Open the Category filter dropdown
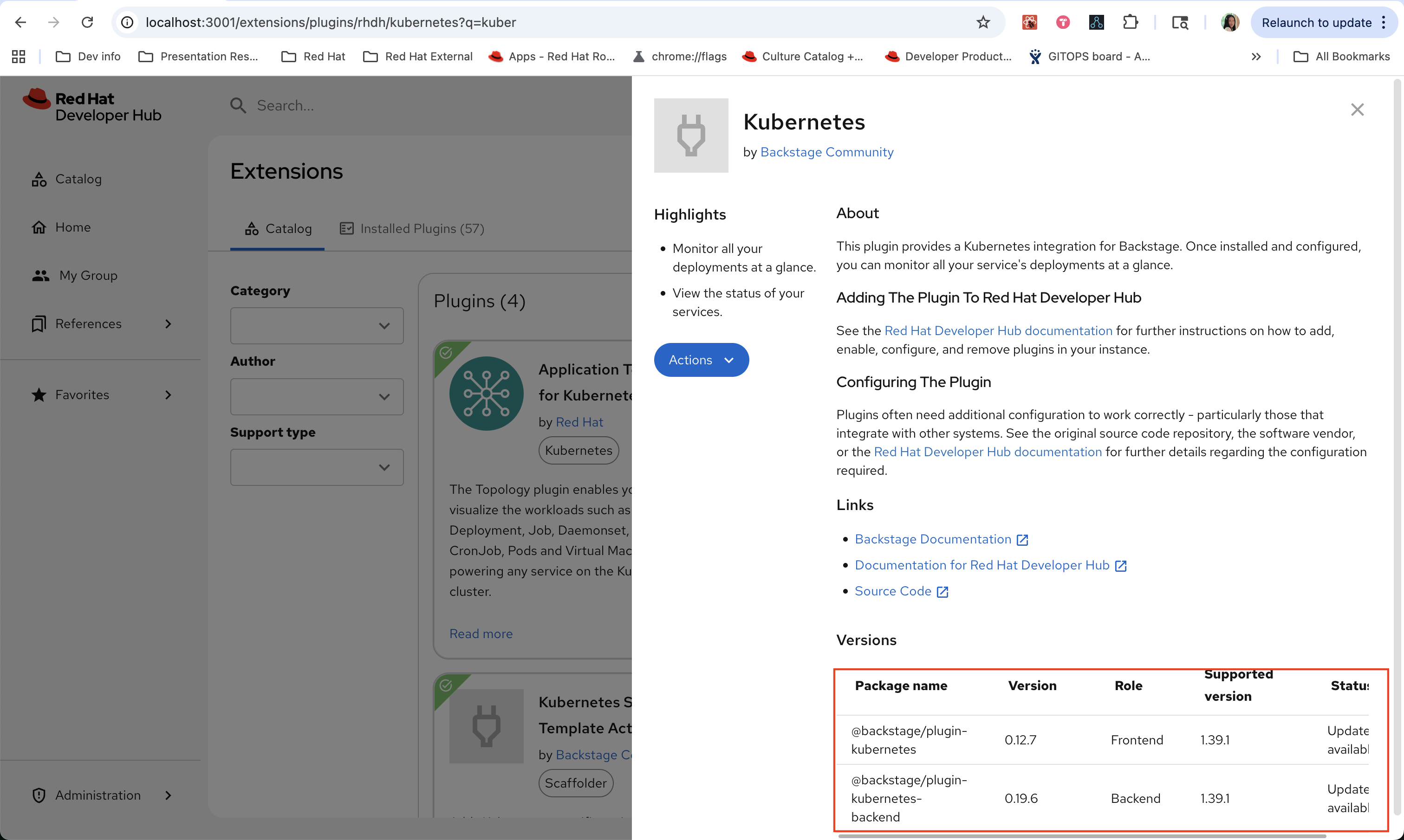The width and height of the screenshot is (1404, 840). tap(317, 325)
